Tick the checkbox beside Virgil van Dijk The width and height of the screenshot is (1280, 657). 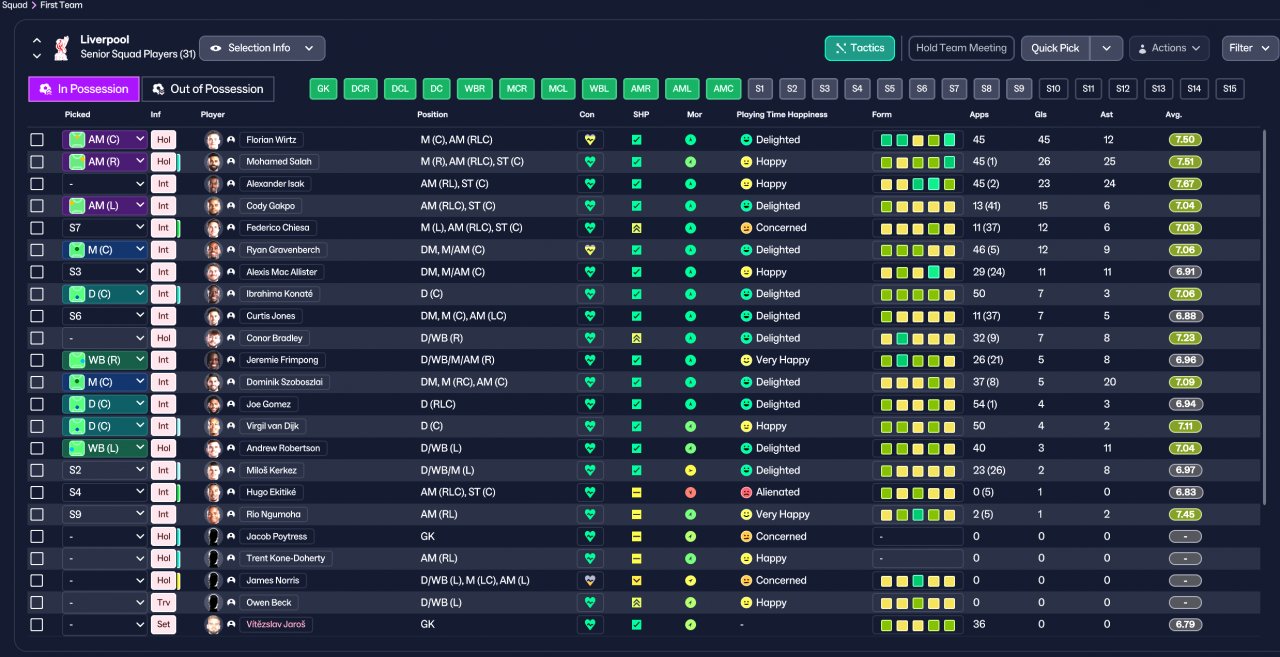37,426
